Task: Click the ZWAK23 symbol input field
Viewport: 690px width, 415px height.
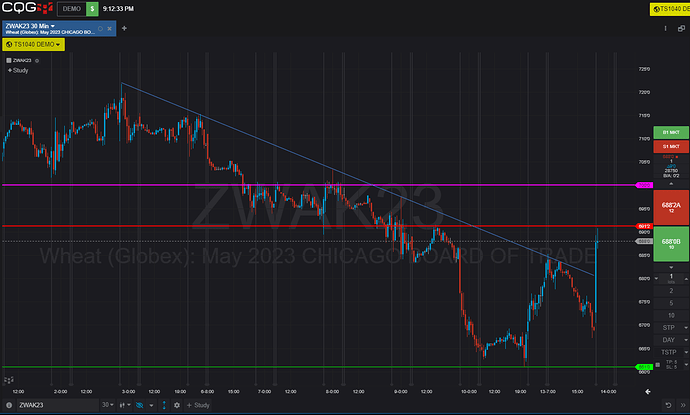Action: (57, 405)
